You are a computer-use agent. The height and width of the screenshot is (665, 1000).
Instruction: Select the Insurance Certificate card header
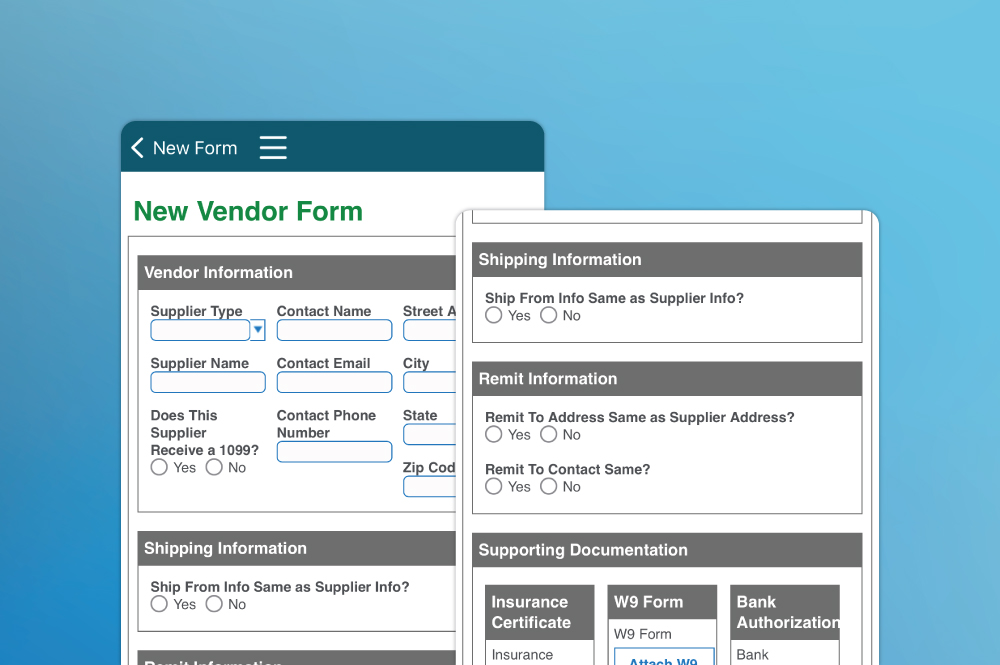coord(539,612)
